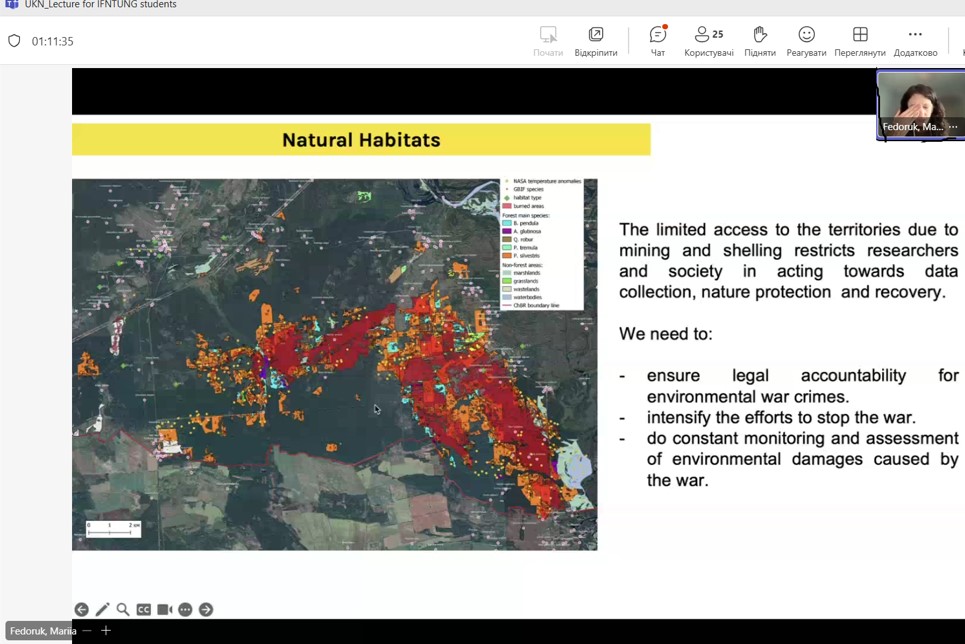Click the Fedoruk participant video thumbnail
The height and width of the screenshot is (644, 965).
click(x=918, y=100)
